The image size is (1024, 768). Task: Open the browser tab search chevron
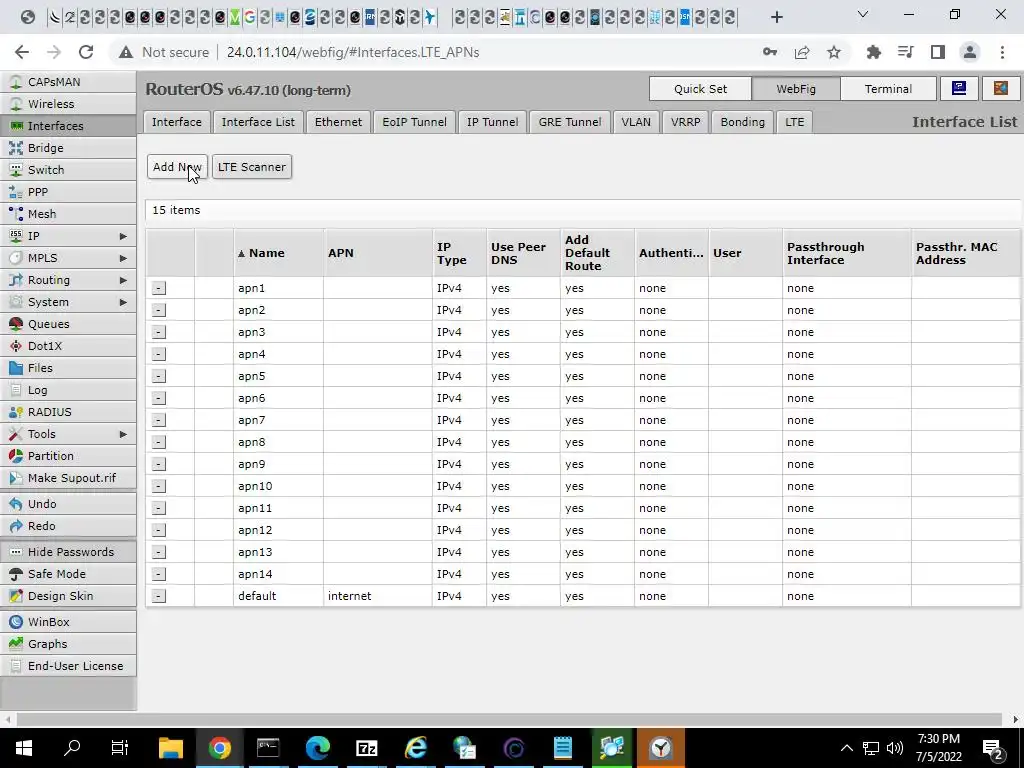click(x=863, y=15)
